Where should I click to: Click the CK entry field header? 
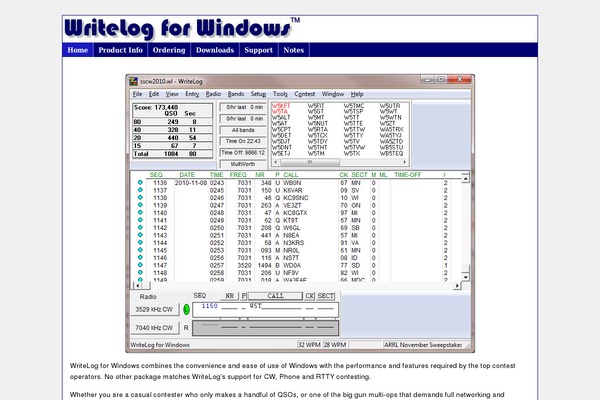pyautogui.click(x=310, y=296)
